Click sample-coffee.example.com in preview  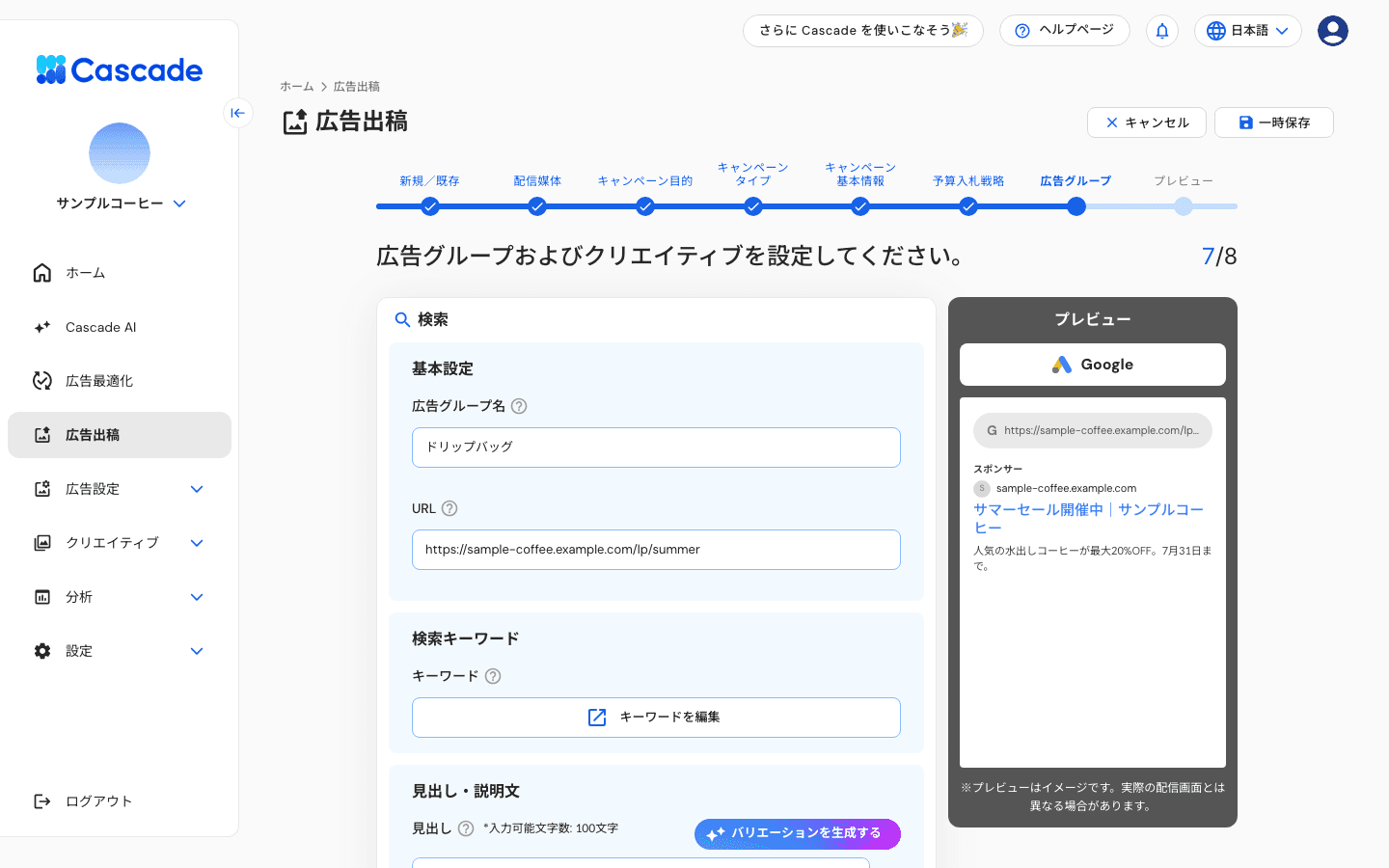(1066, 489)
